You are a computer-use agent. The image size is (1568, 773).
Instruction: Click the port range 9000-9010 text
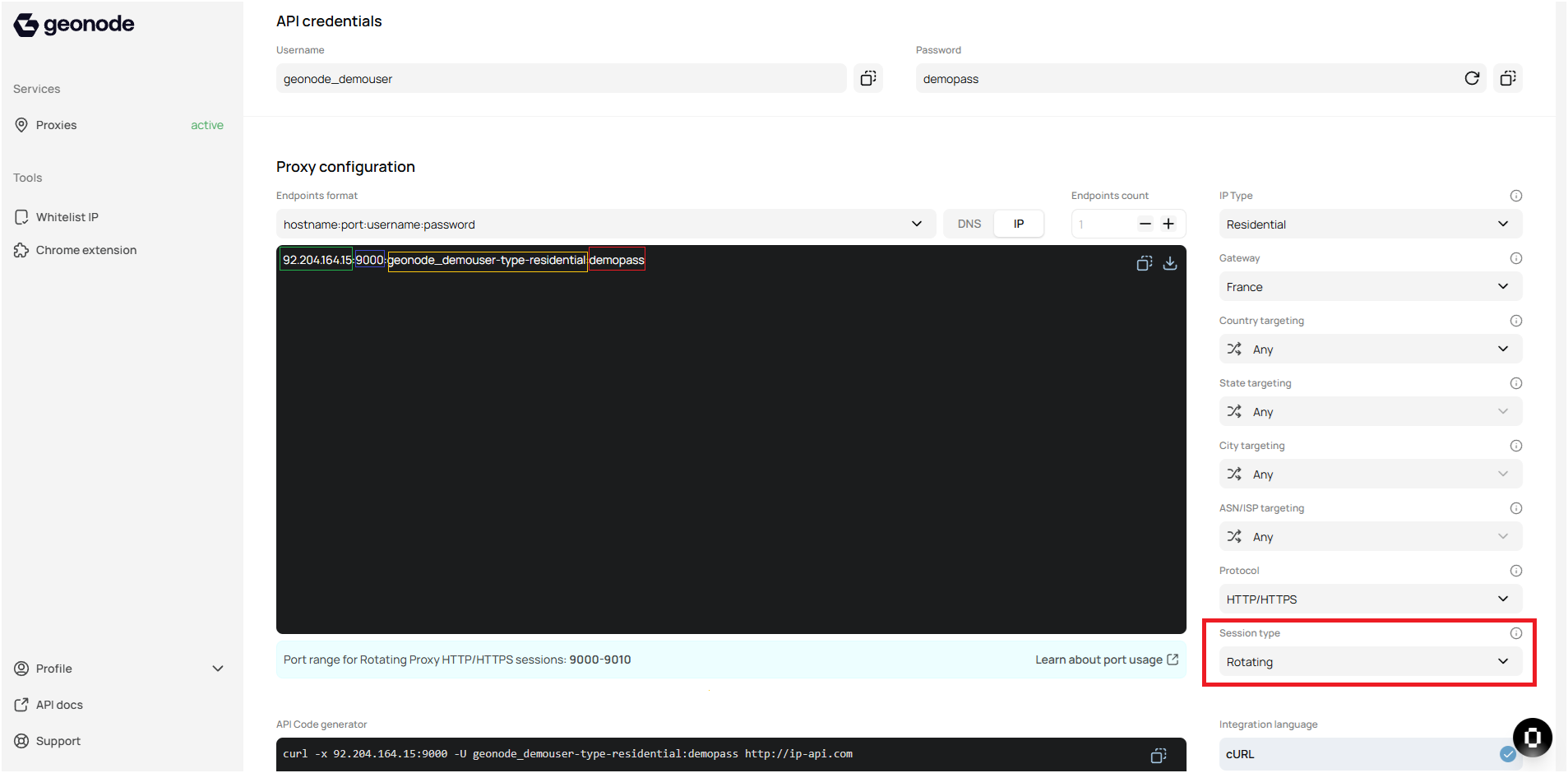[x=600, y=660]
